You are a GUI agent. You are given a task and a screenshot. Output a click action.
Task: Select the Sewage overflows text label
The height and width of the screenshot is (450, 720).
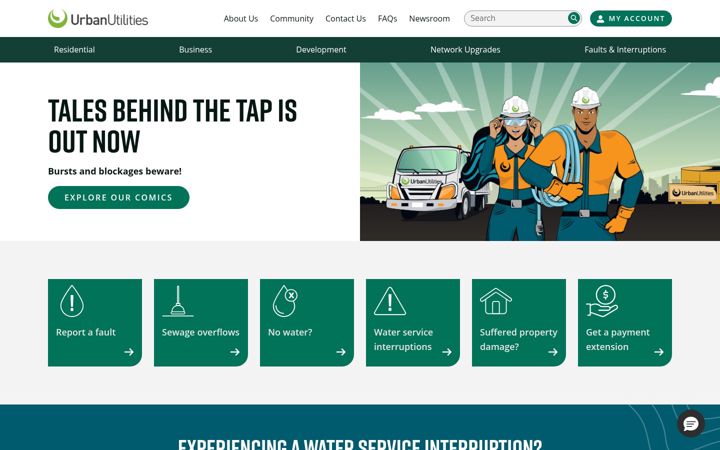click(201, 332)
